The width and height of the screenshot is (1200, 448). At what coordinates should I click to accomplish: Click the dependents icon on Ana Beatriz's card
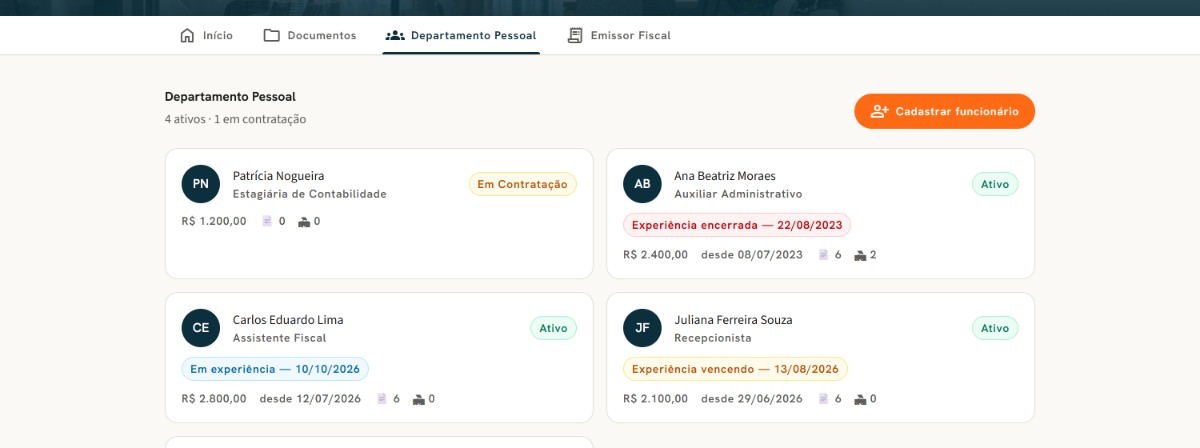click(x=860, y=255)
